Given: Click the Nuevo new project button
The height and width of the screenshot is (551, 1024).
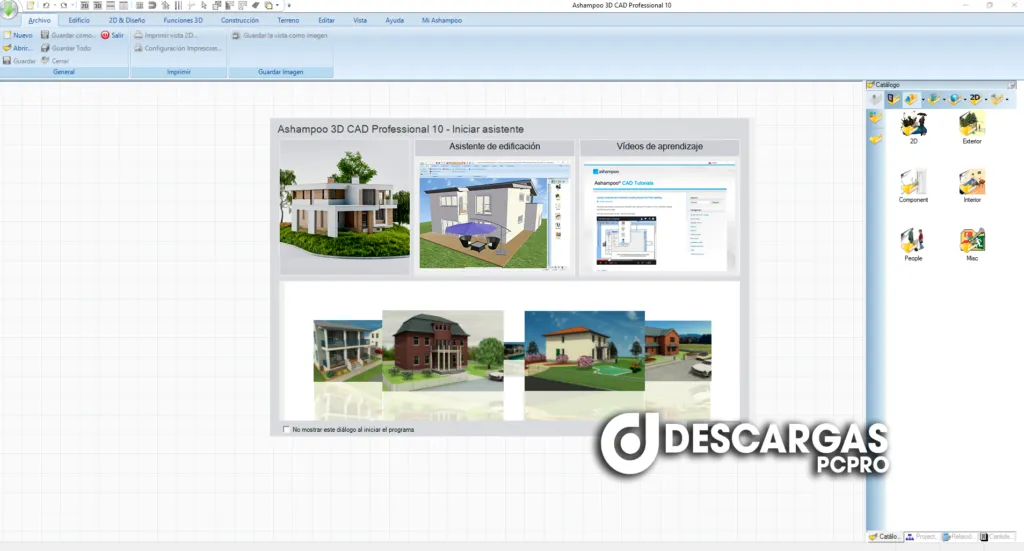Looking at the screenshot, I should pyautogui.click(x=18, y=35).
